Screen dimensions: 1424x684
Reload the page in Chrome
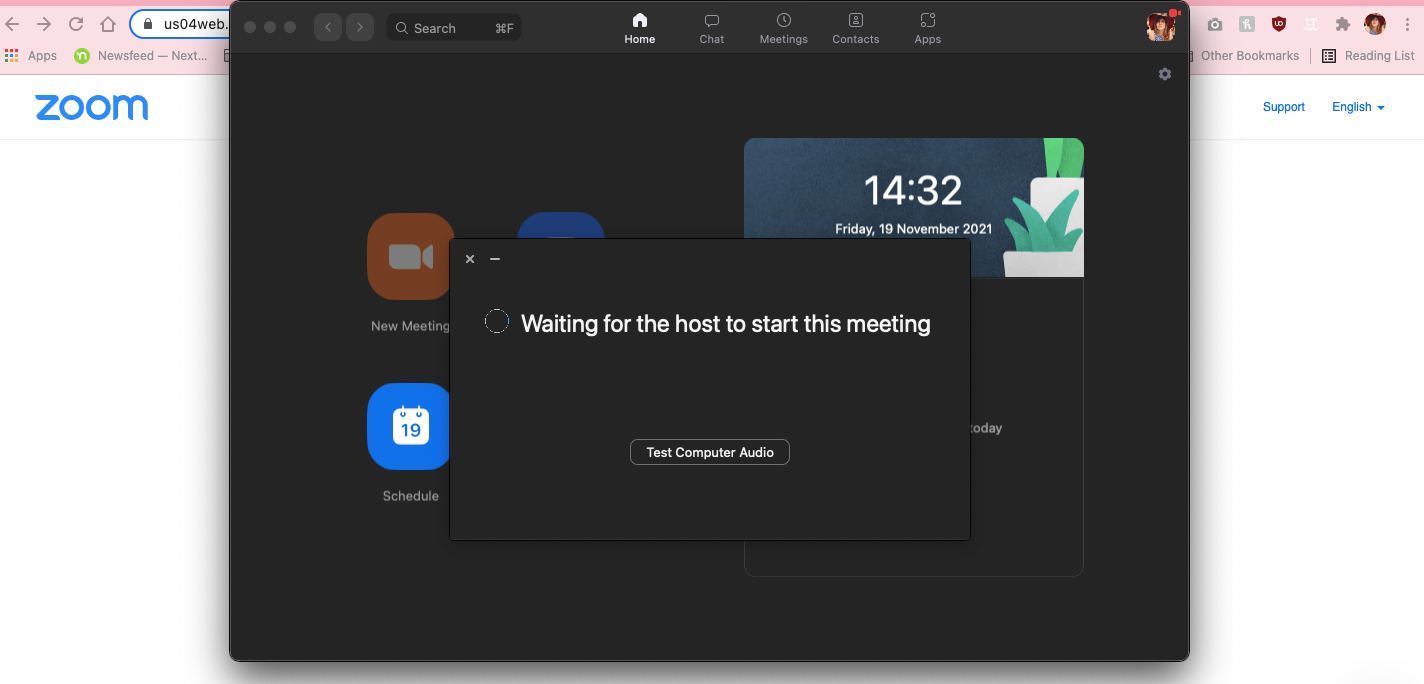[76, 24]
